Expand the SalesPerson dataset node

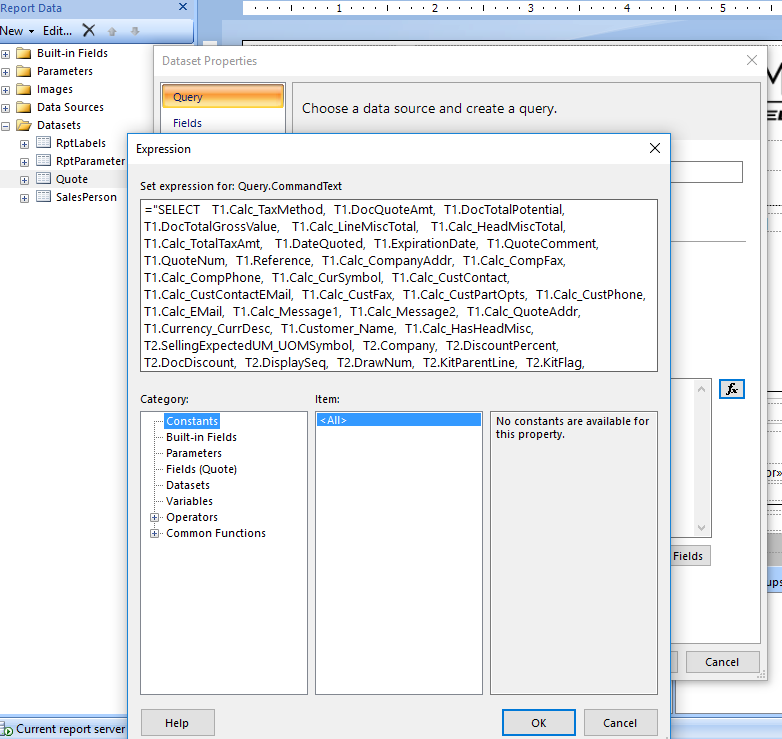24,198
